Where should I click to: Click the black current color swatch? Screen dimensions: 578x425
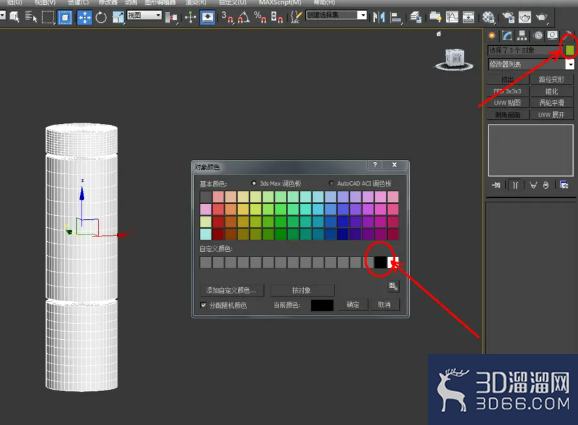tap(322, 305)
